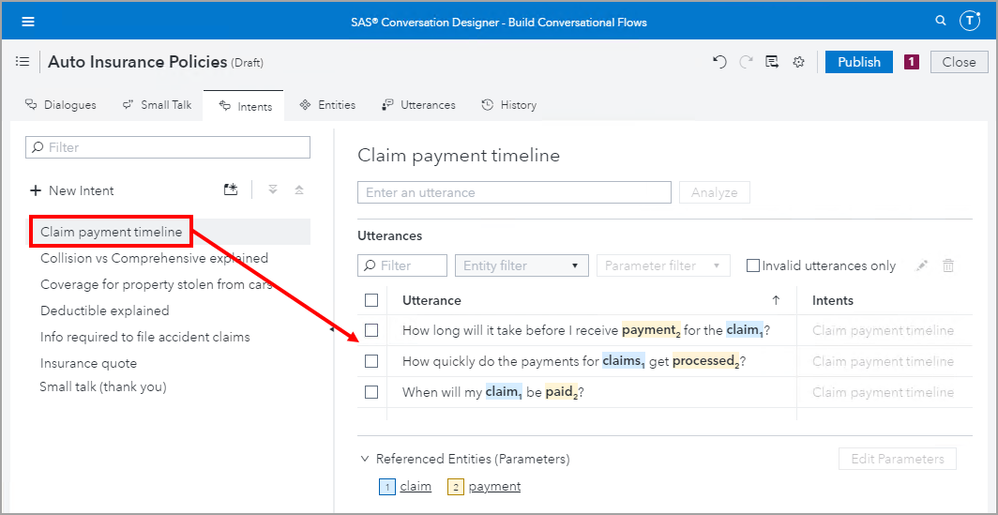The height and width of the screenshot is (515, 998).
Task: Select Deductible explained intent
Action: click(105, 311)
